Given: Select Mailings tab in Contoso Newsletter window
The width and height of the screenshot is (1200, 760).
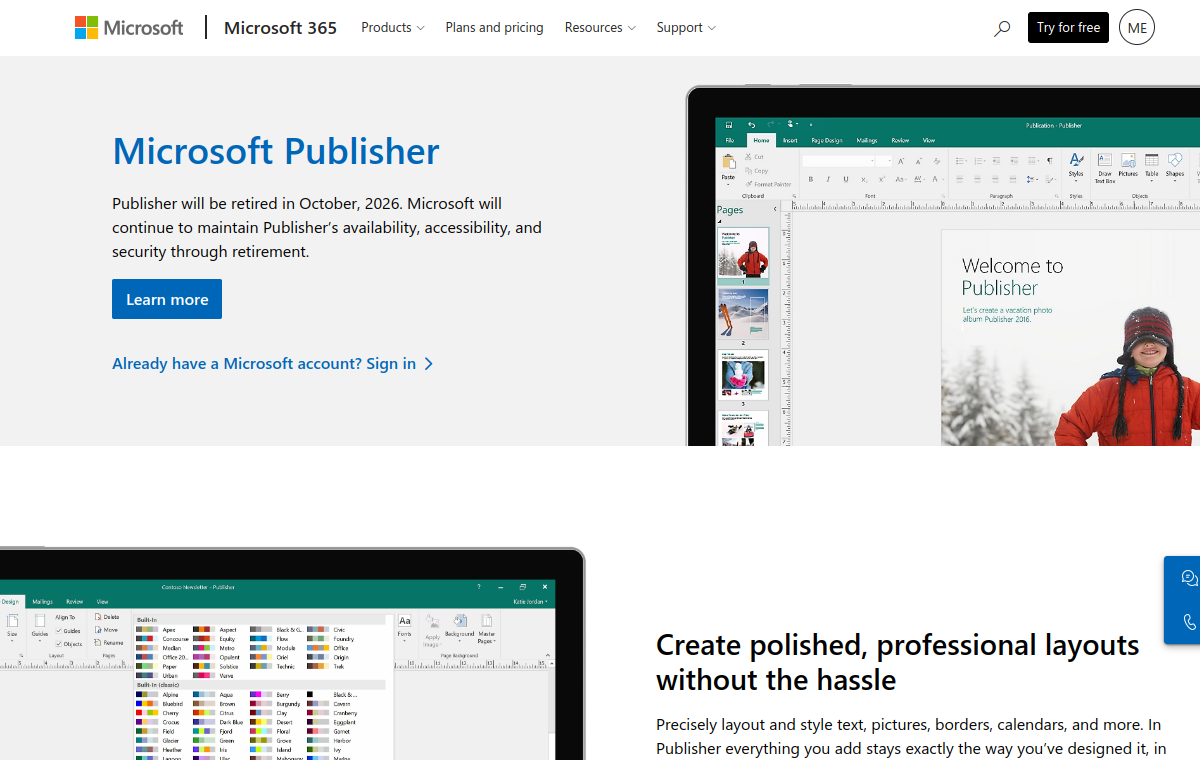Looking at the screenshot, I should [x=42, y=601].
